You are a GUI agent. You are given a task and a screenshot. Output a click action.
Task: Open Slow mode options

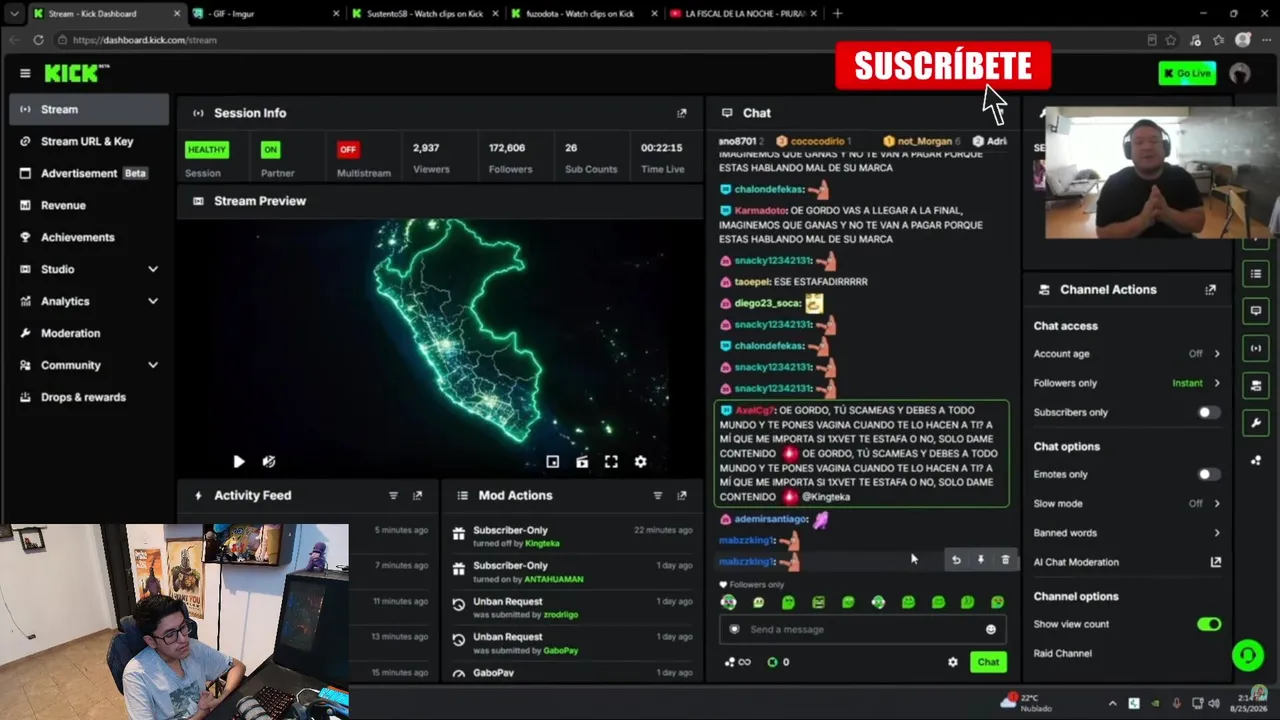[1127, 503]
